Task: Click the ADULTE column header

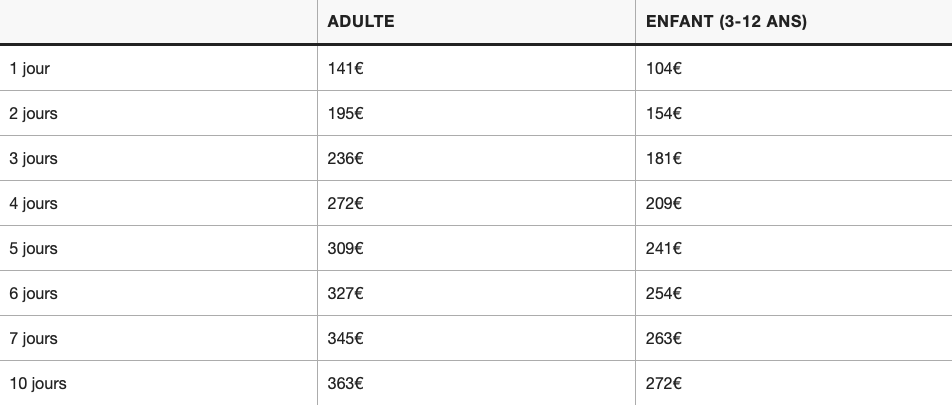Action: coord(361,21)
